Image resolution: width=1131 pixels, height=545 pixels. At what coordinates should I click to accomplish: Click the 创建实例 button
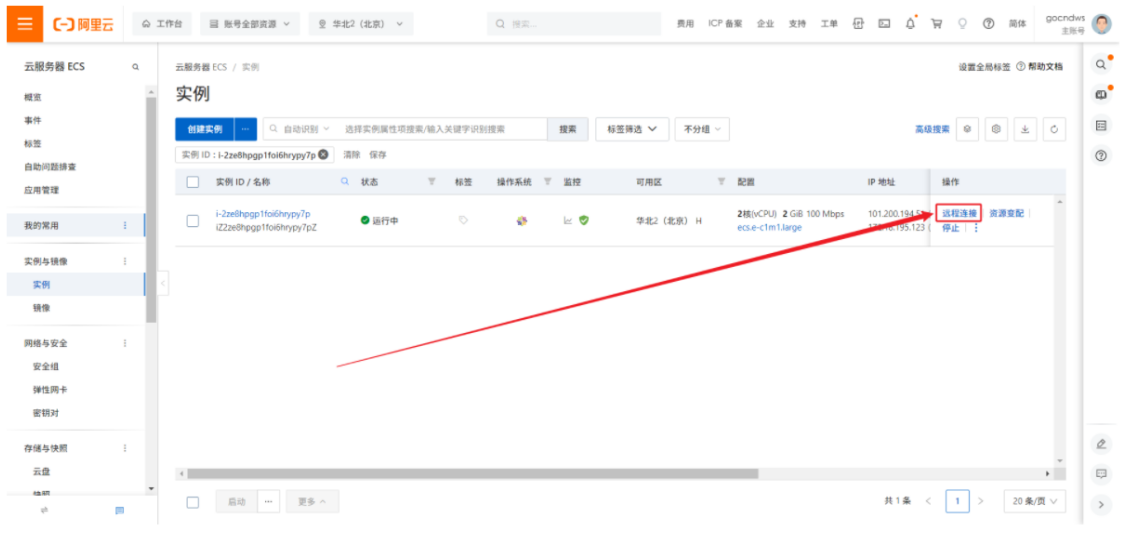[x=205, y=129]
